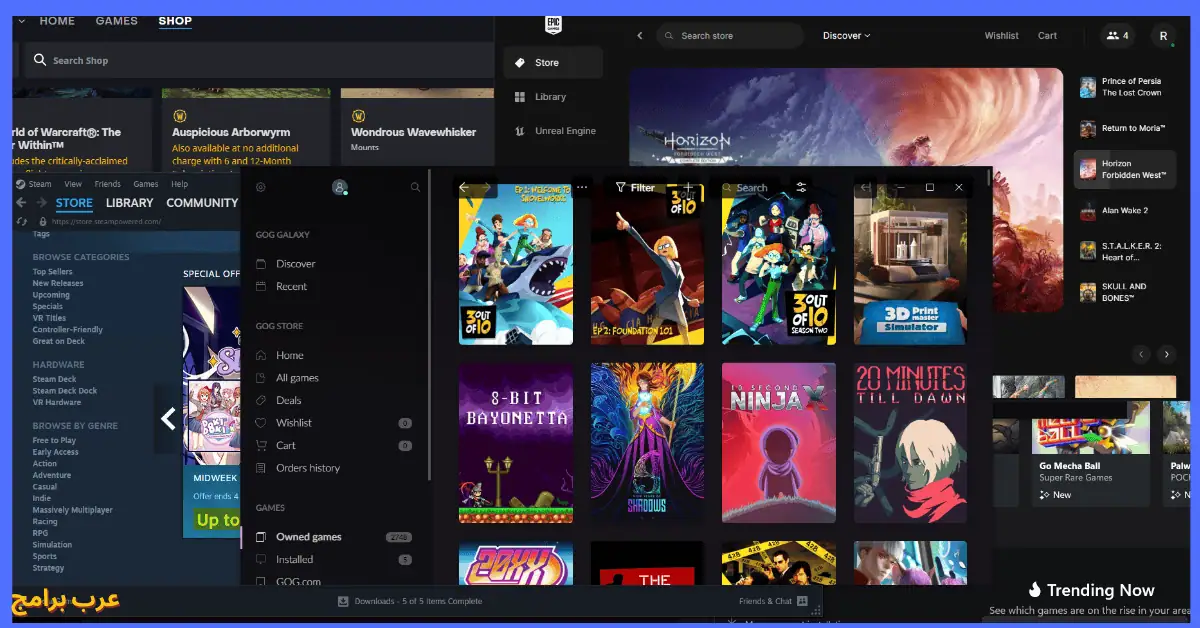Click the Steam page reload icon
Screen dimensions: 1200x628
tap(23, 221)
